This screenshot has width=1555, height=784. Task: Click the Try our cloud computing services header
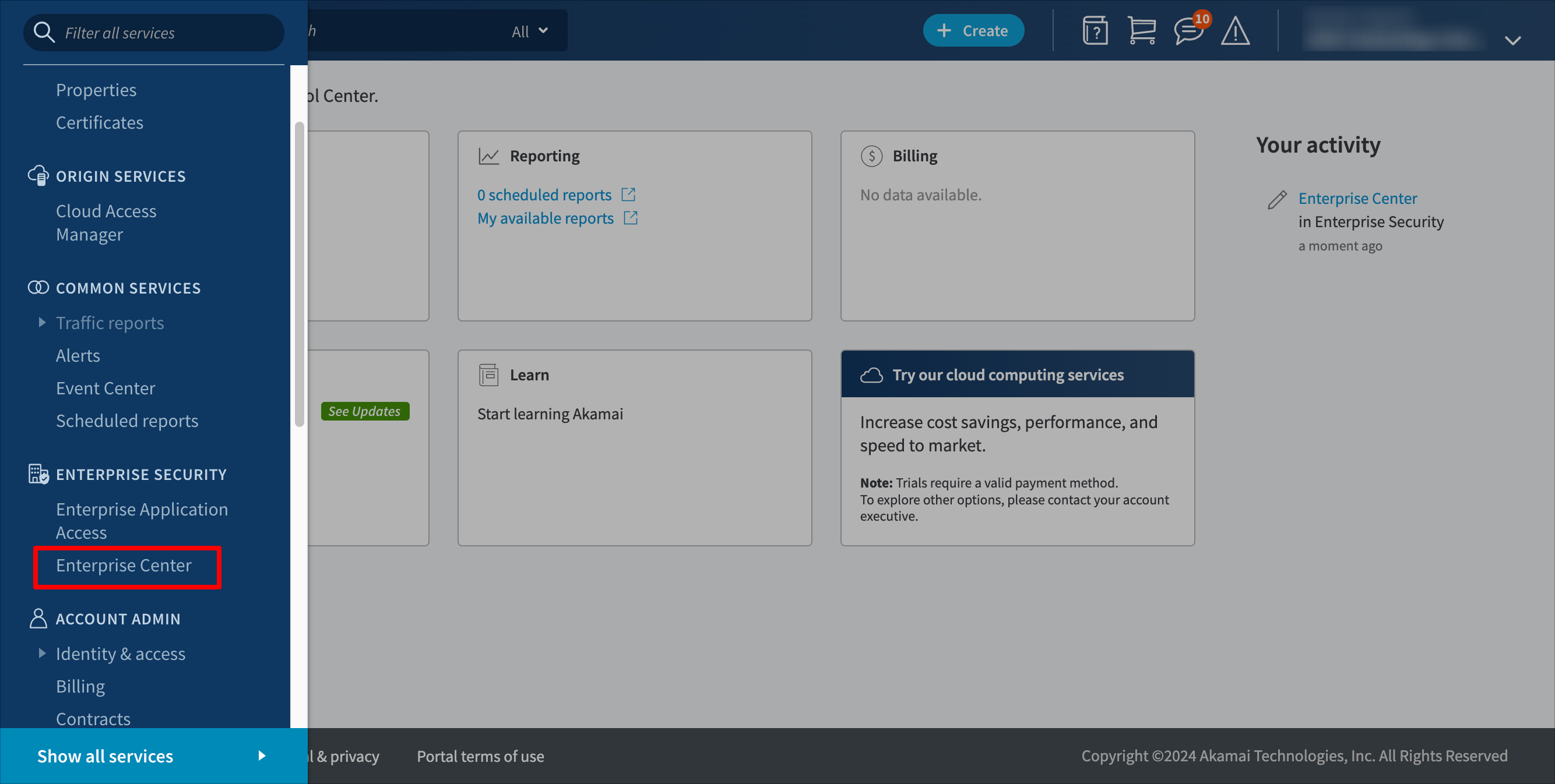[x=1017, y=375]
